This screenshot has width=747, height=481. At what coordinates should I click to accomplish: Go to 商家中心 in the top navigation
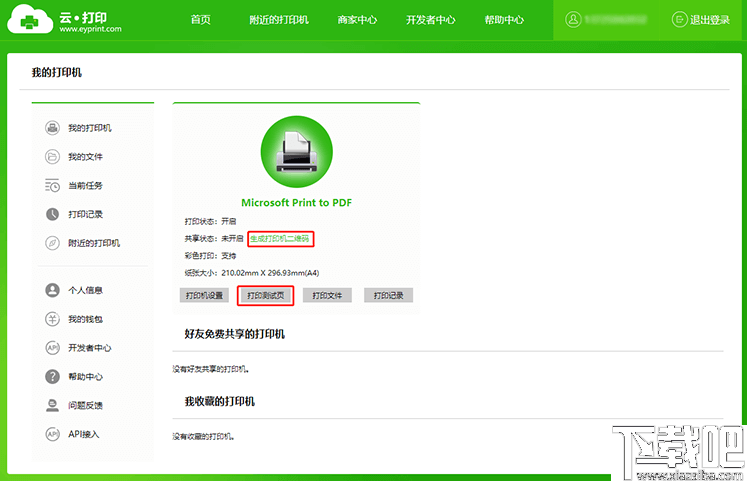point(357,20)
